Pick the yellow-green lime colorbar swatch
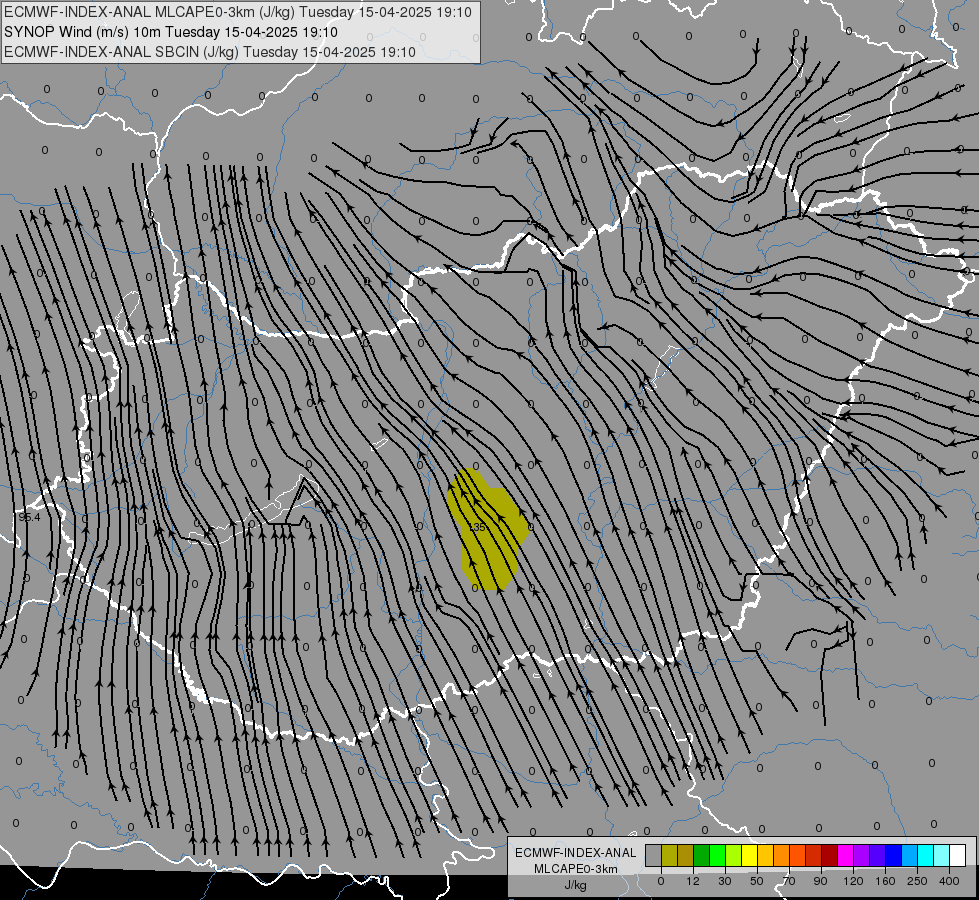The height and width of the screenshot is (900, 979). [734, 855]
